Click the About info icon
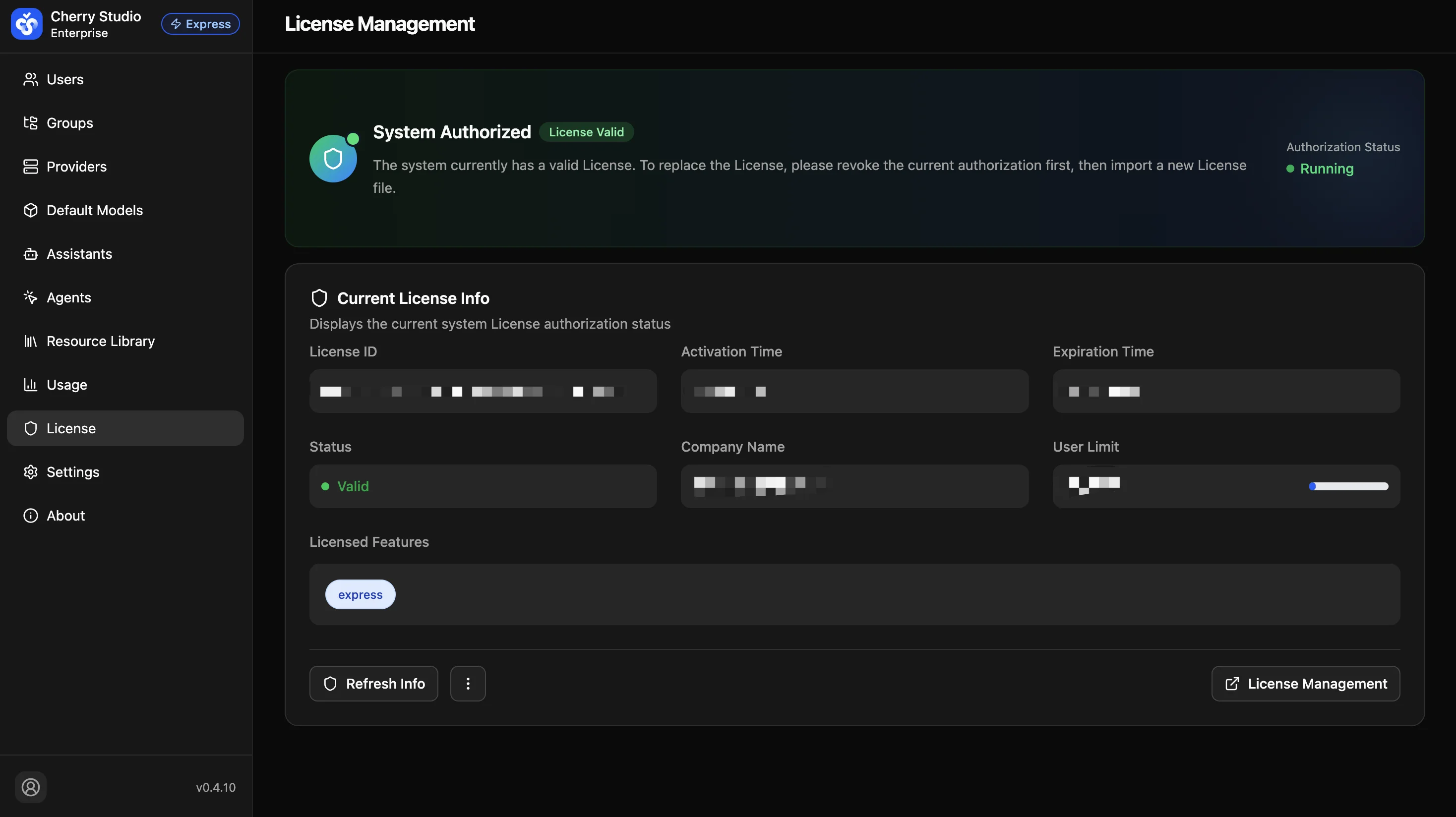This screenshot has height=817, width=1456. (x=31, y=515)
